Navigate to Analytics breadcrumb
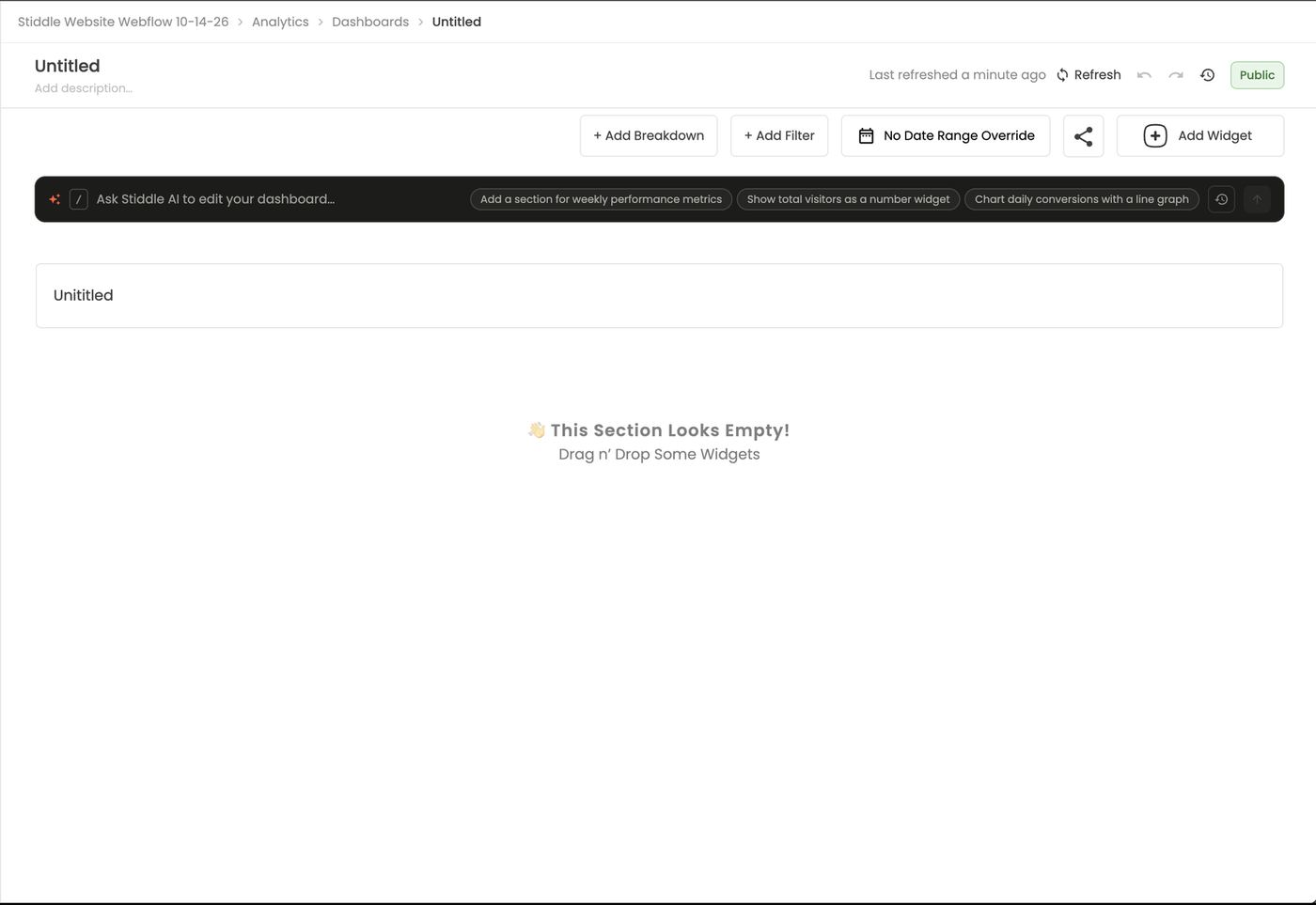Screen dimensions: 1316x905 (280, 22)
